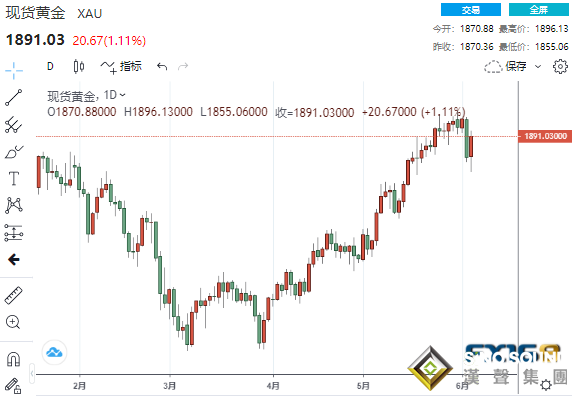Open the 指标 indicators menu
Screen dimensions: 572x396
click(121, 66)
